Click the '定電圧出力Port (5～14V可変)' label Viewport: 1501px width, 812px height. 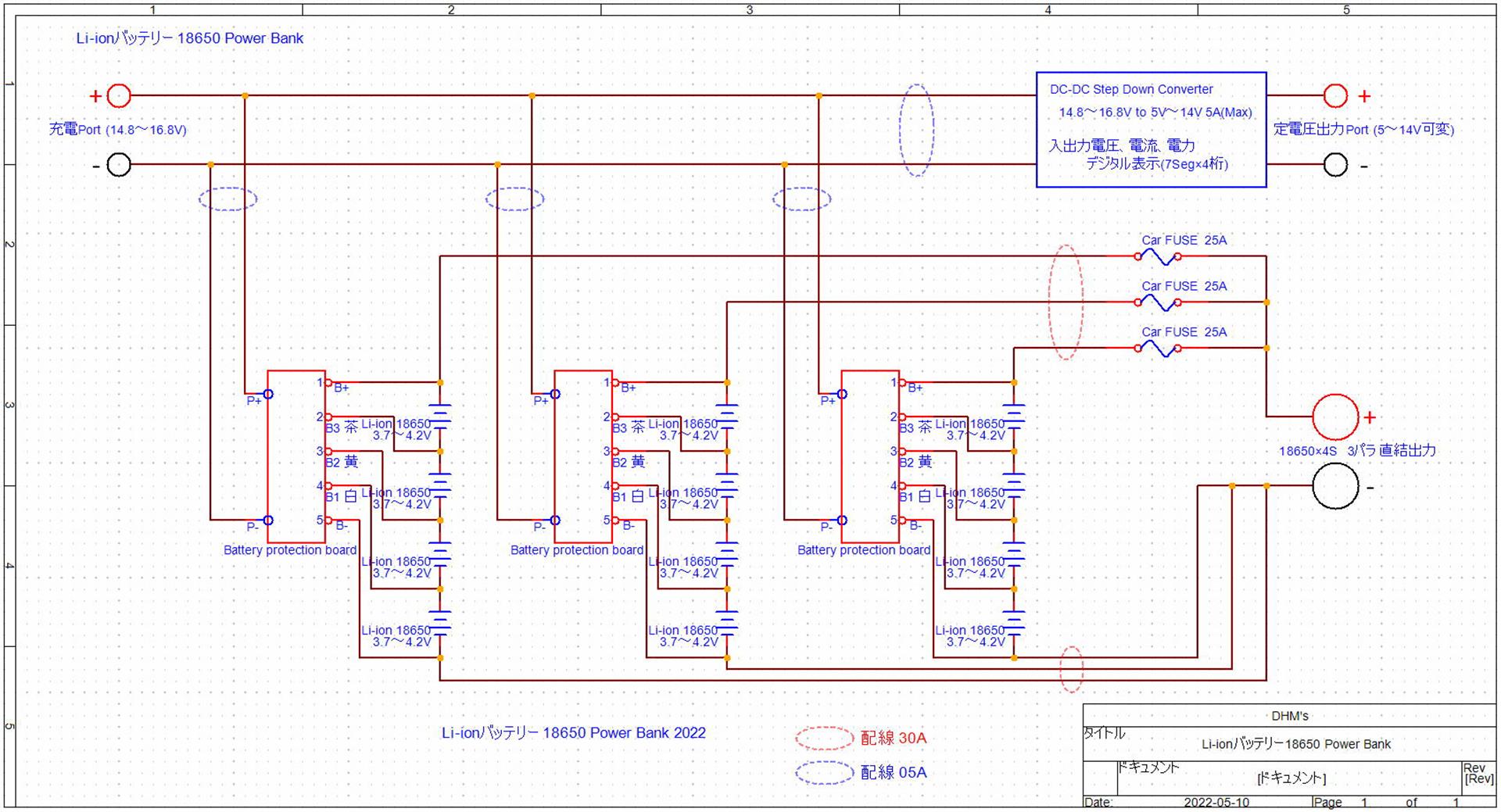tap(1364, 130)
